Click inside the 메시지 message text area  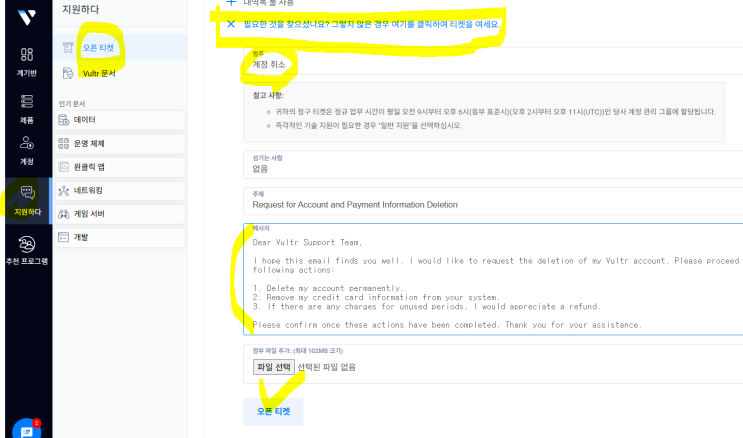493,279
